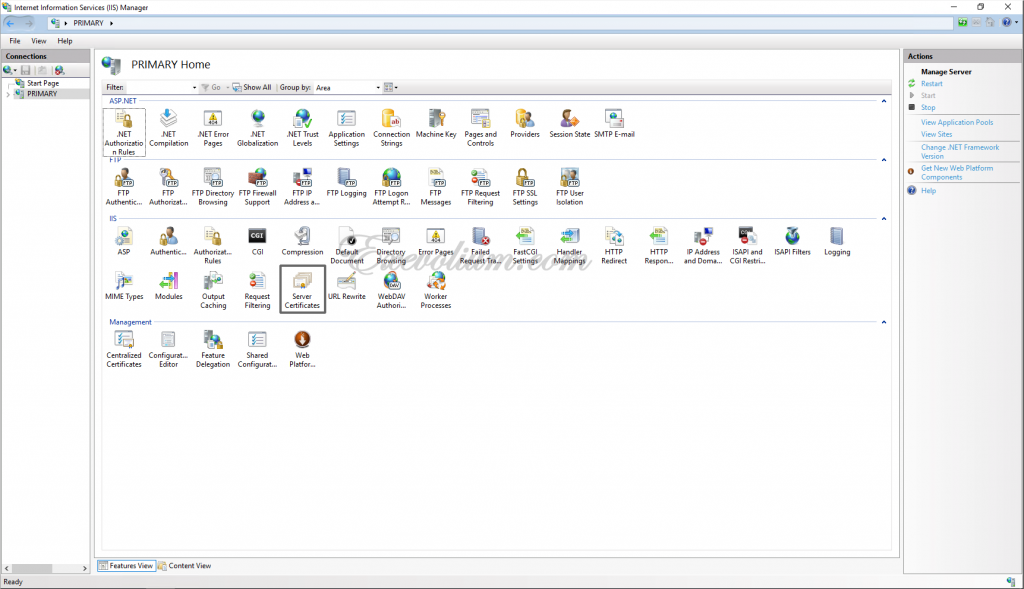Open the View menu
The image size is (1024, 589).
(39, 40)
